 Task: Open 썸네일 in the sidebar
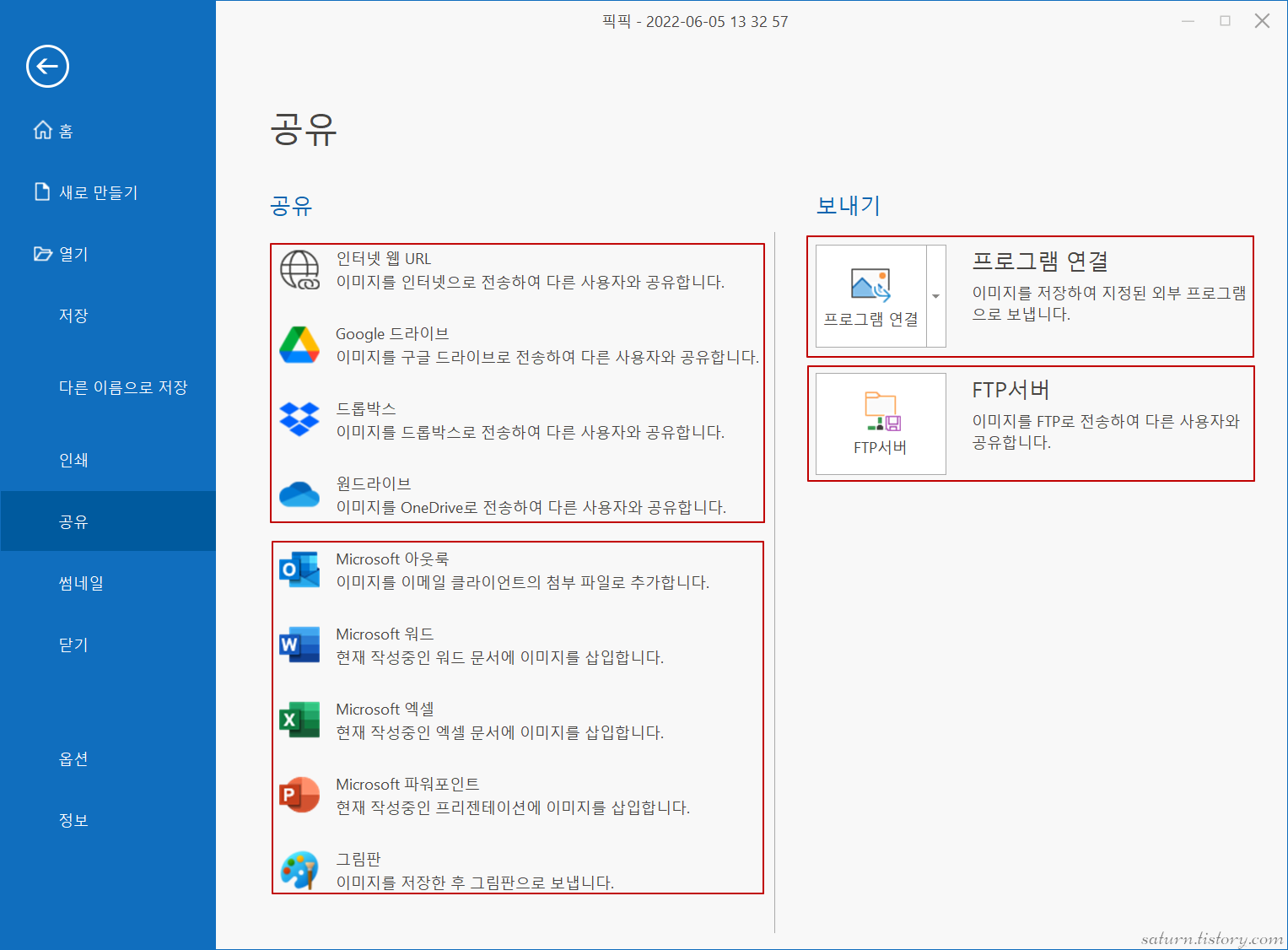[108, 583]
